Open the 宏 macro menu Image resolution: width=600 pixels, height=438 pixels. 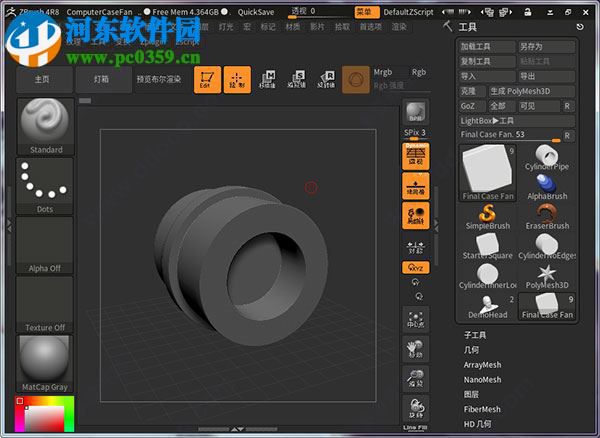coord(247,27)
